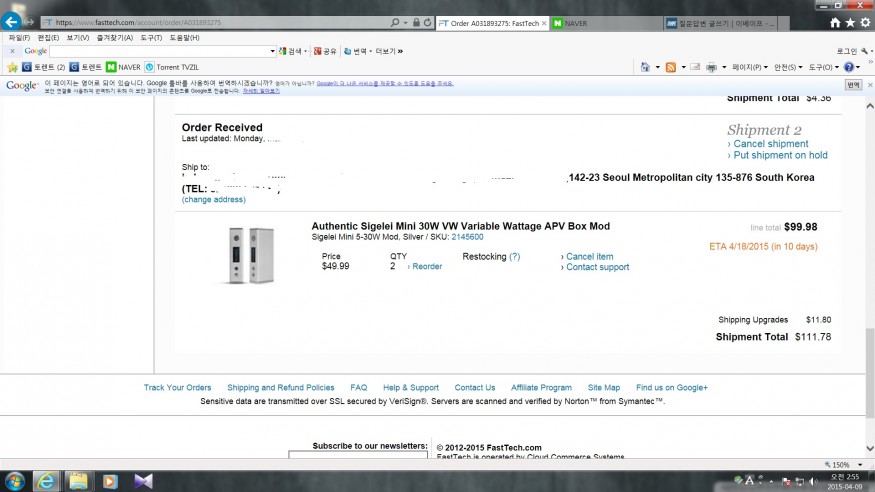Dismiss the Google translate bar with X

pyautogui.click(x=870, y=85)
